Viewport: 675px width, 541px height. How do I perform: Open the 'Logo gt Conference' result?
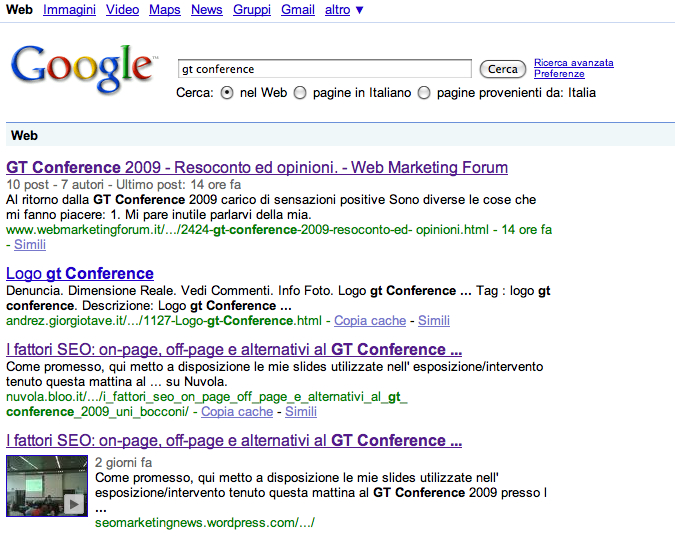80,274
